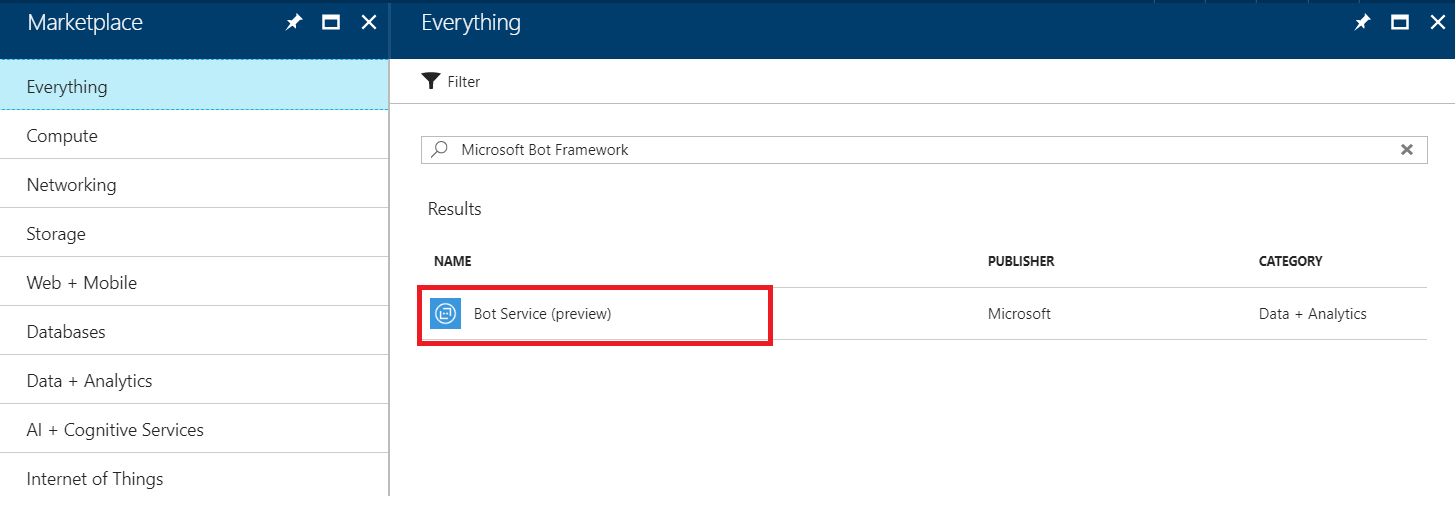Pin the Marketplace blade
The image size is (1455, 524).
coord(293,23)
